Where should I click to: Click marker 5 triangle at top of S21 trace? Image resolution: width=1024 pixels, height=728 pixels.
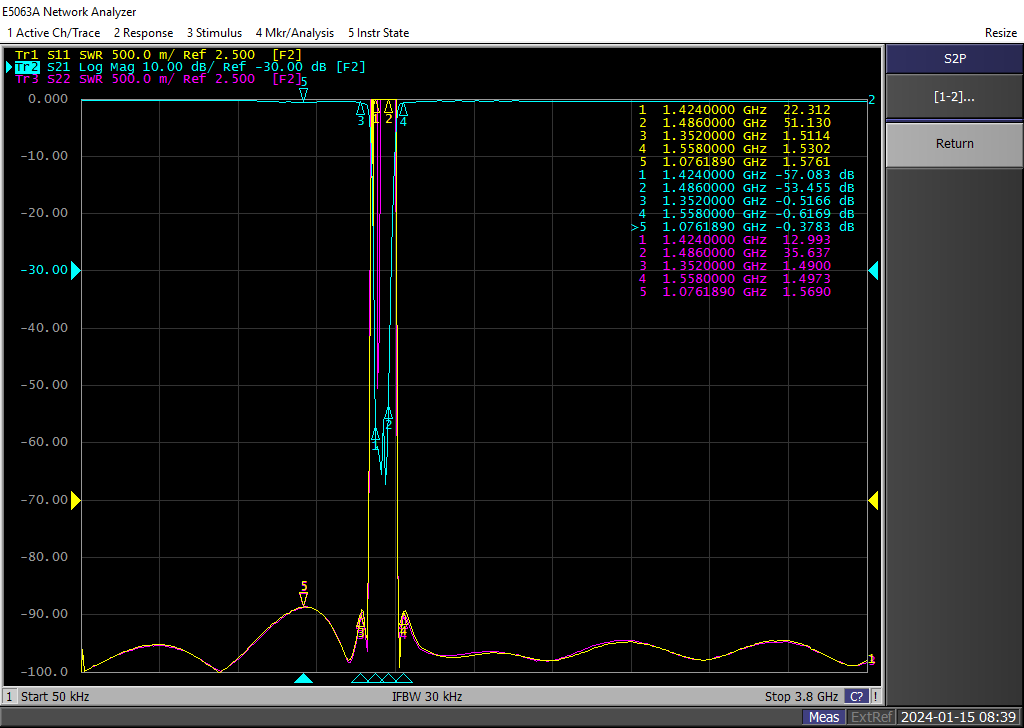[304, 94]
